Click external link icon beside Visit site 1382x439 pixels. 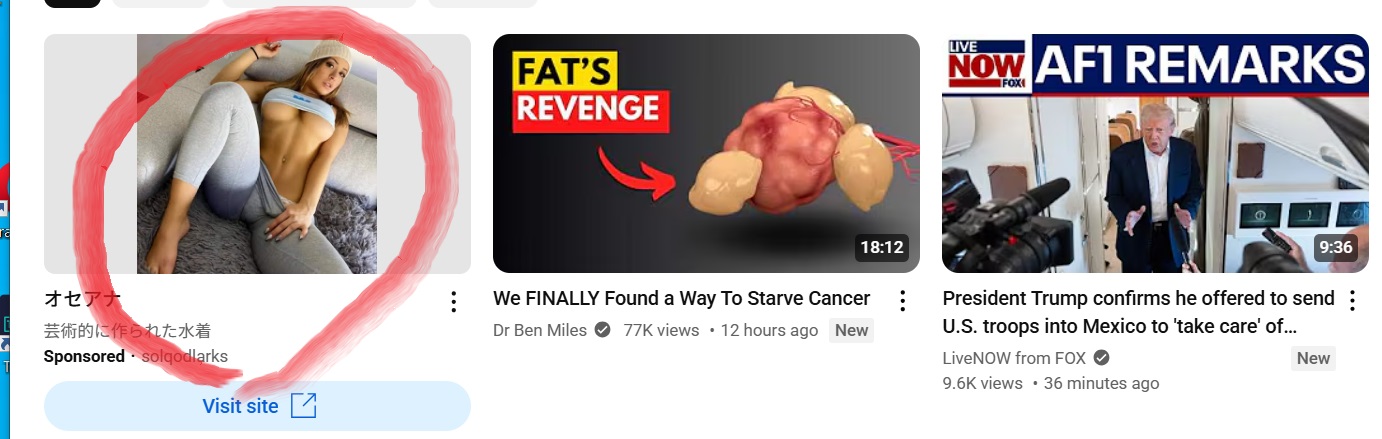click(303, 406)
